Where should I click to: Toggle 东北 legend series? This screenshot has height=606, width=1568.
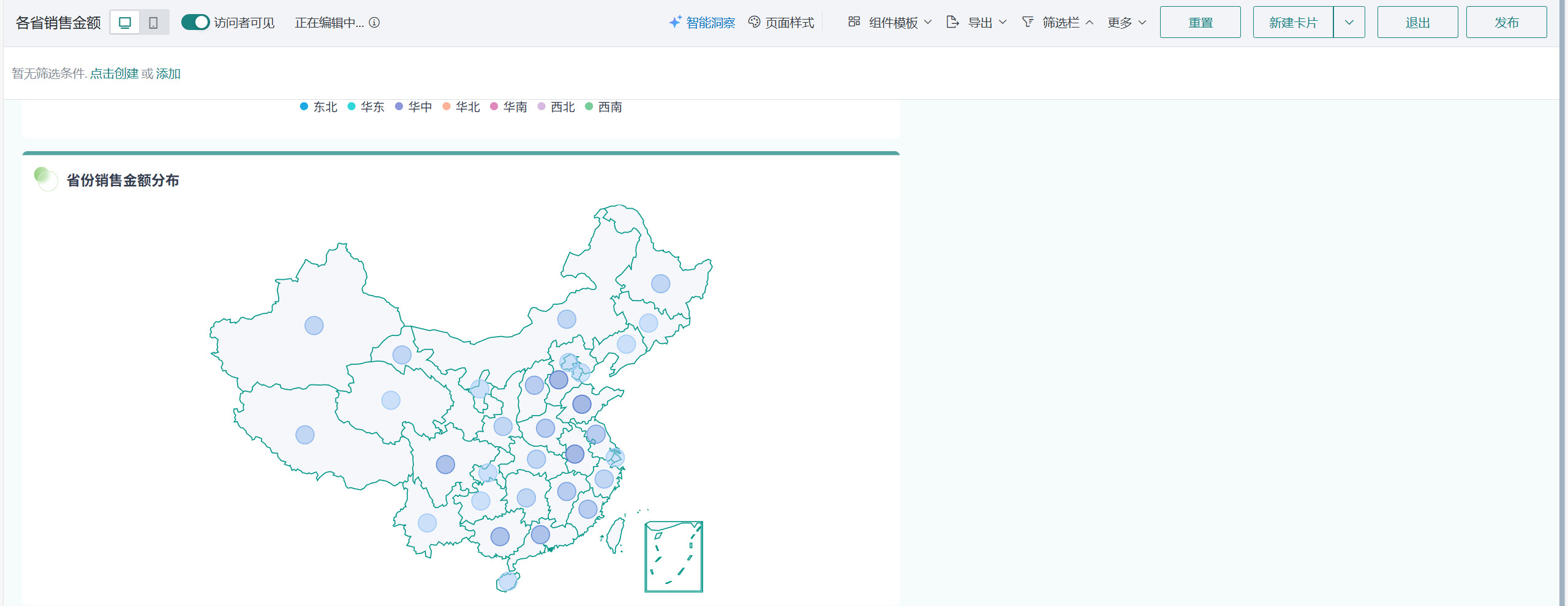pyautogui.click(x=318, y=107)
